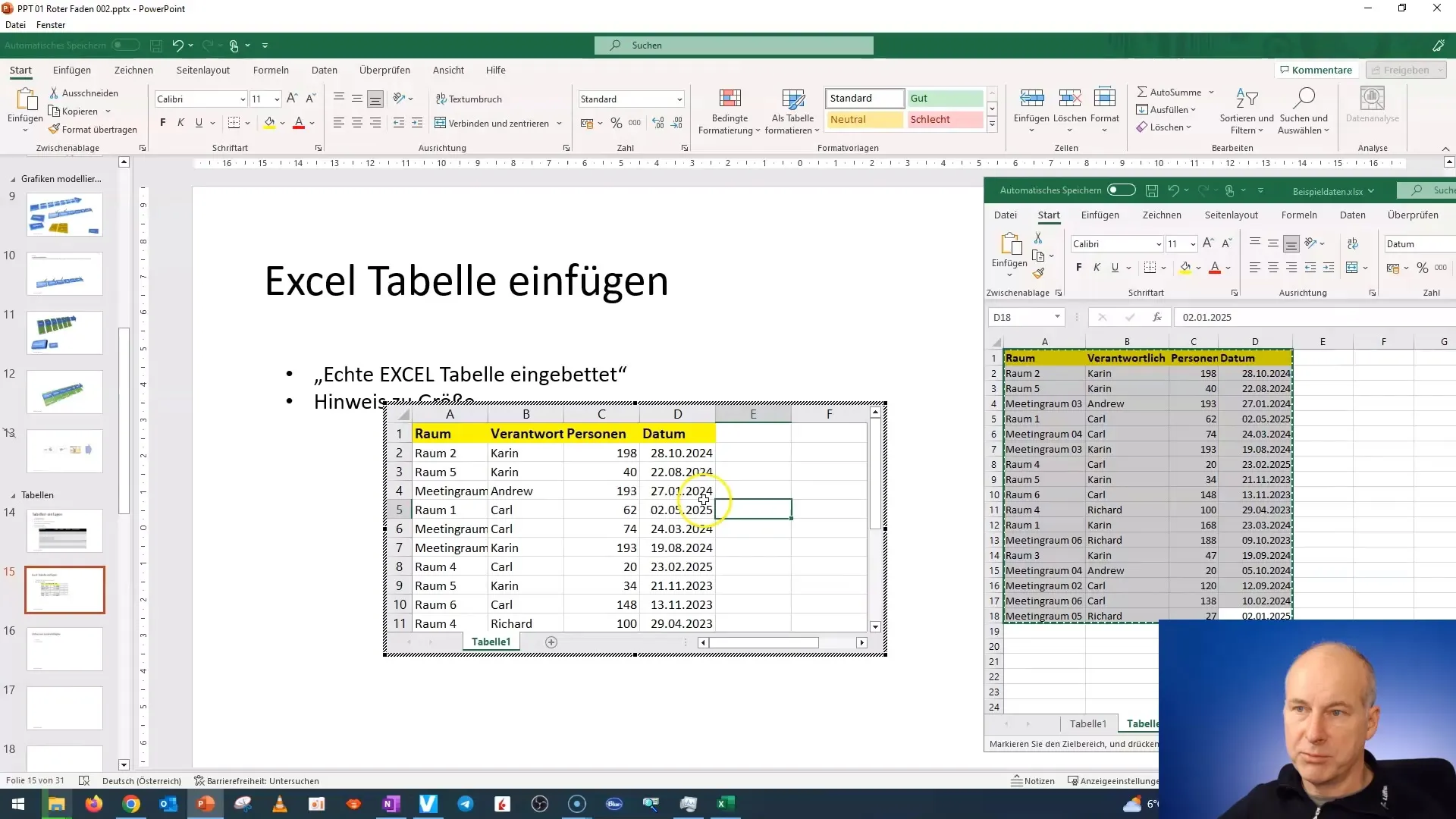The height and width of the screenshot is (819, 1456).
Task: Switch to the Zeichnen tab in the Excel window
Action: [x=1162, y=215]
